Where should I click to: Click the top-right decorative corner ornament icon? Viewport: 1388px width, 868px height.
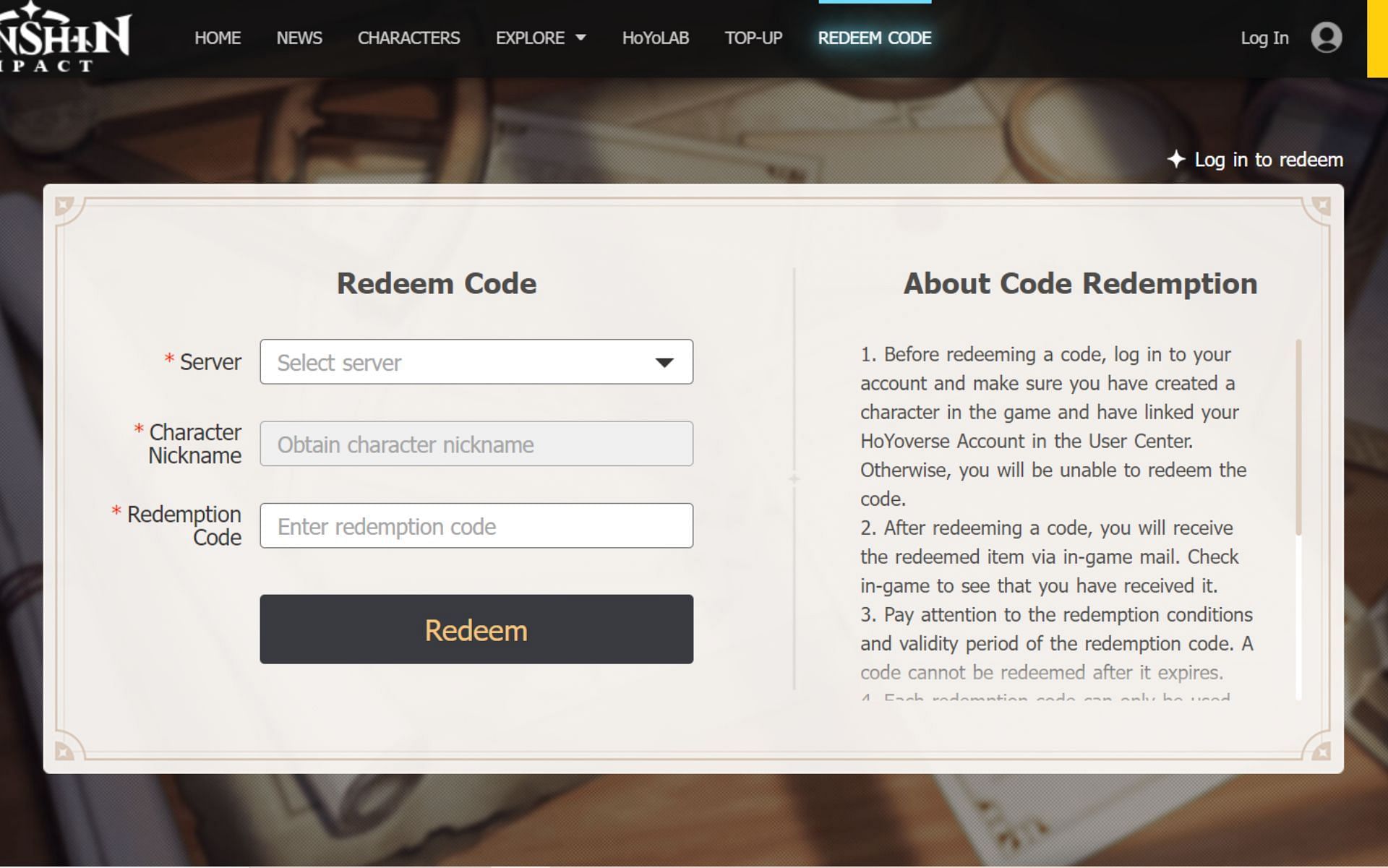[x=1319, y=204]
